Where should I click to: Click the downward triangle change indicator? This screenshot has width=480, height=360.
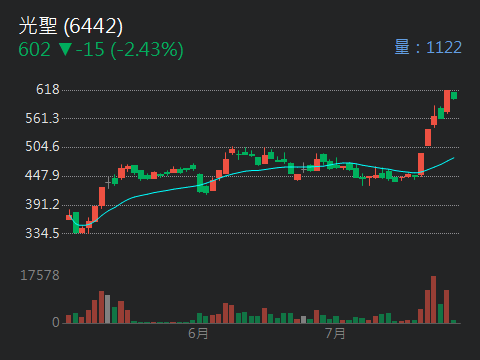point(65,50)
